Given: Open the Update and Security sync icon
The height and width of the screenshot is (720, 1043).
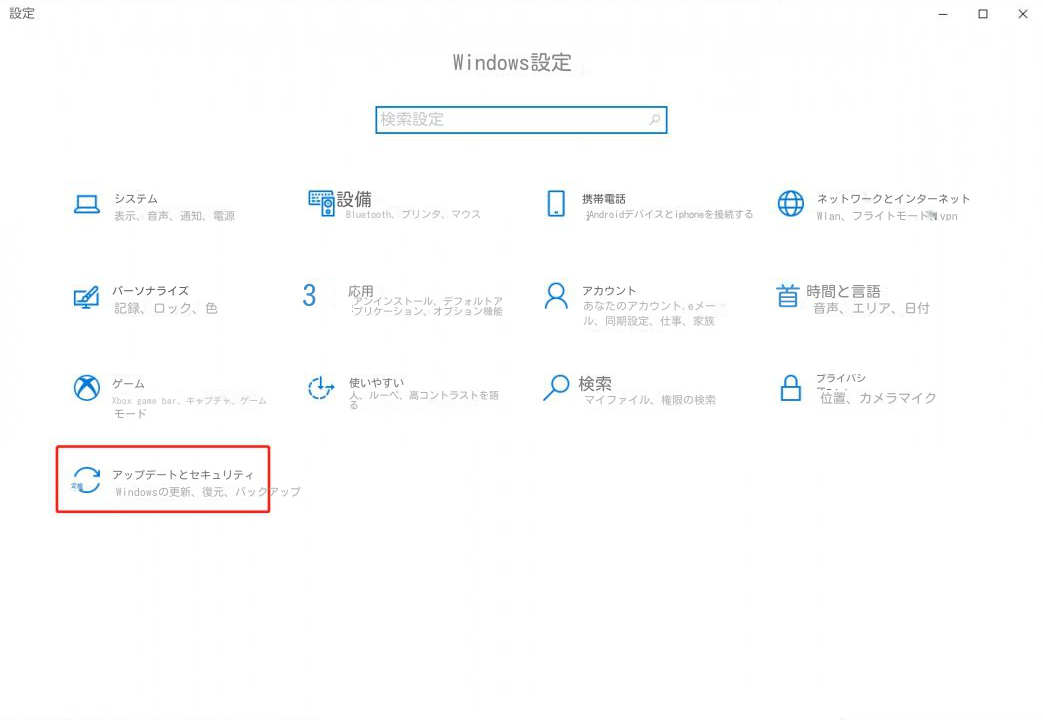Looking at the screenshot, I should point(87,480).
